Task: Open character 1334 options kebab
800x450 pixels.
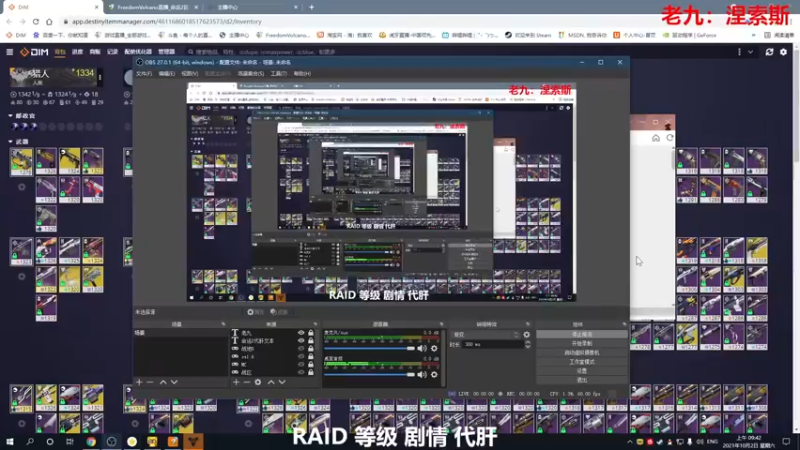Action: click(x=100, y=77)
